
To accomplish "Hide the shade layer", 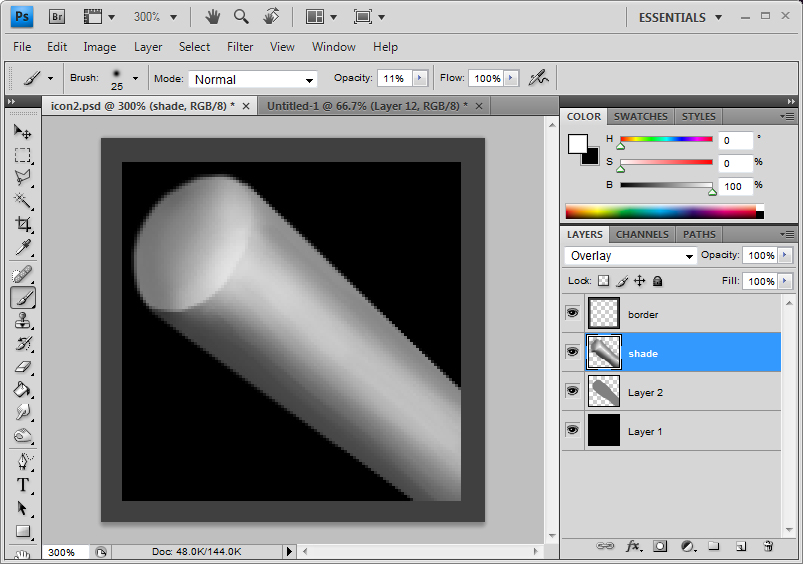I will [x=573, y=351].
